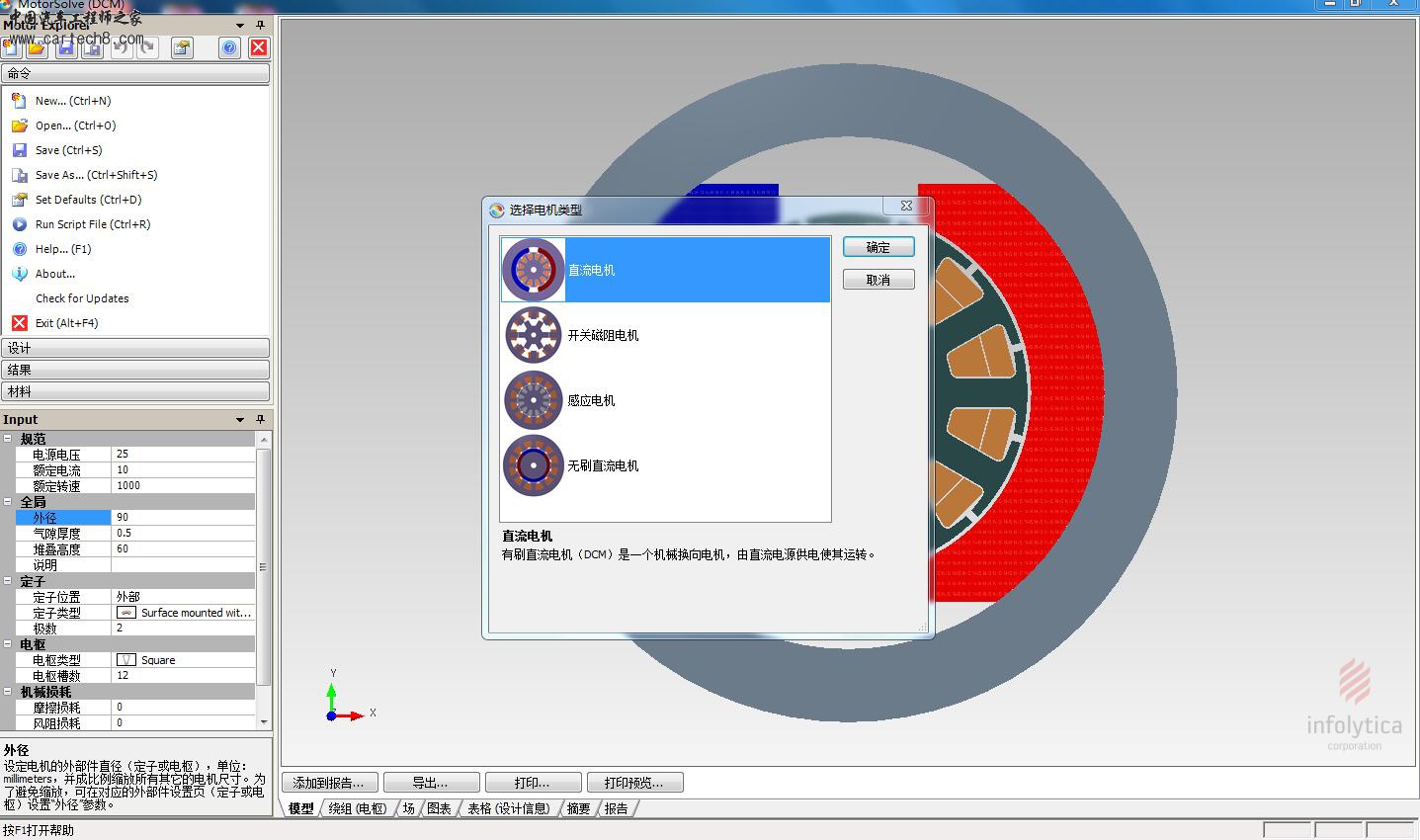The image size is (1420, 840).
Task: Expand the 材料 section
Action: [135, 391]
